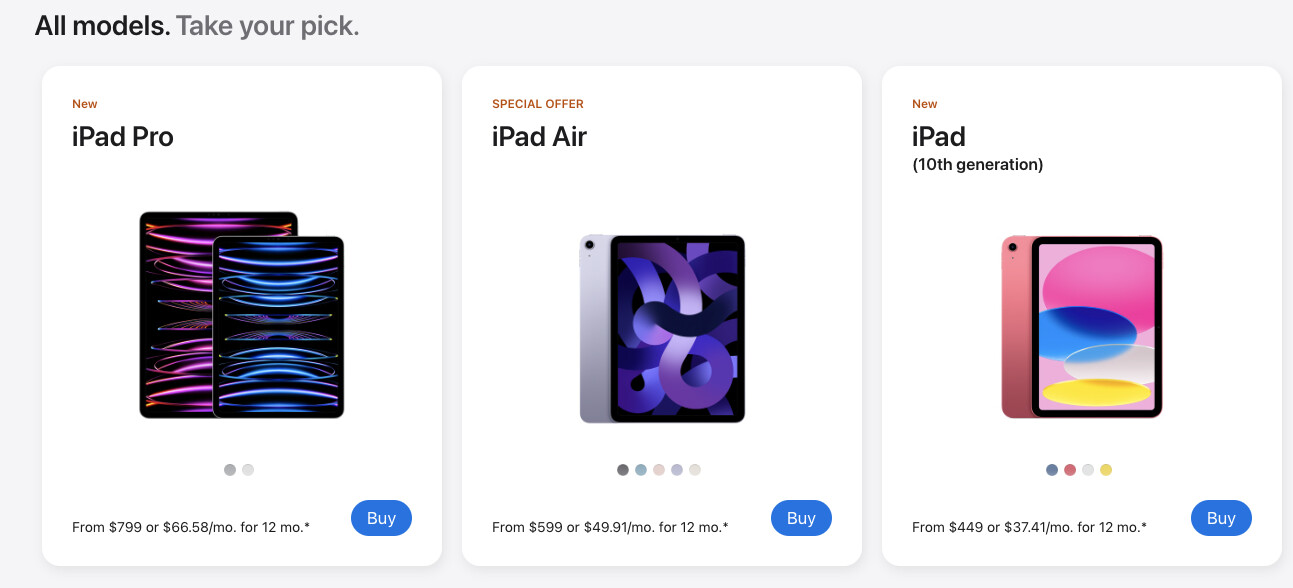This screenshot has width=1293, height=588.
Task: Click Buy for the iPad Pro
Action: 381,518
